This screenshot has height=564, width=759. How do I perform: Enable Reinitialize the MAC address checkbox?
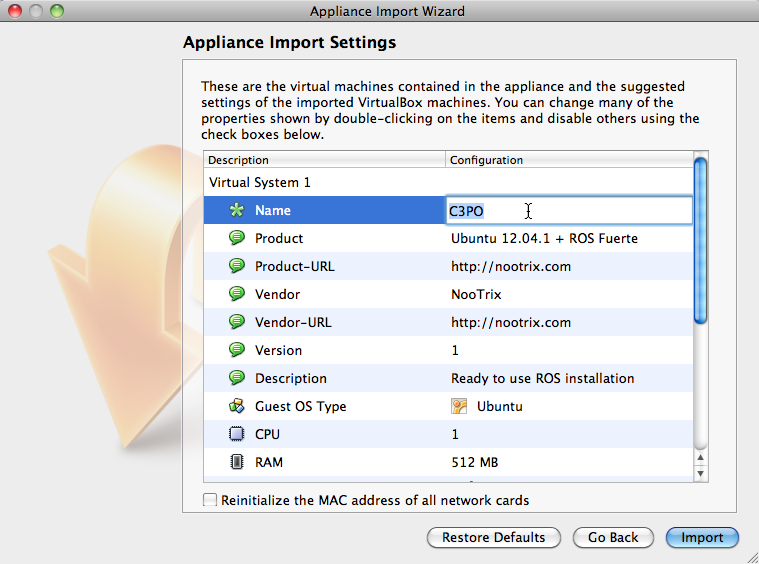(210, 500)
